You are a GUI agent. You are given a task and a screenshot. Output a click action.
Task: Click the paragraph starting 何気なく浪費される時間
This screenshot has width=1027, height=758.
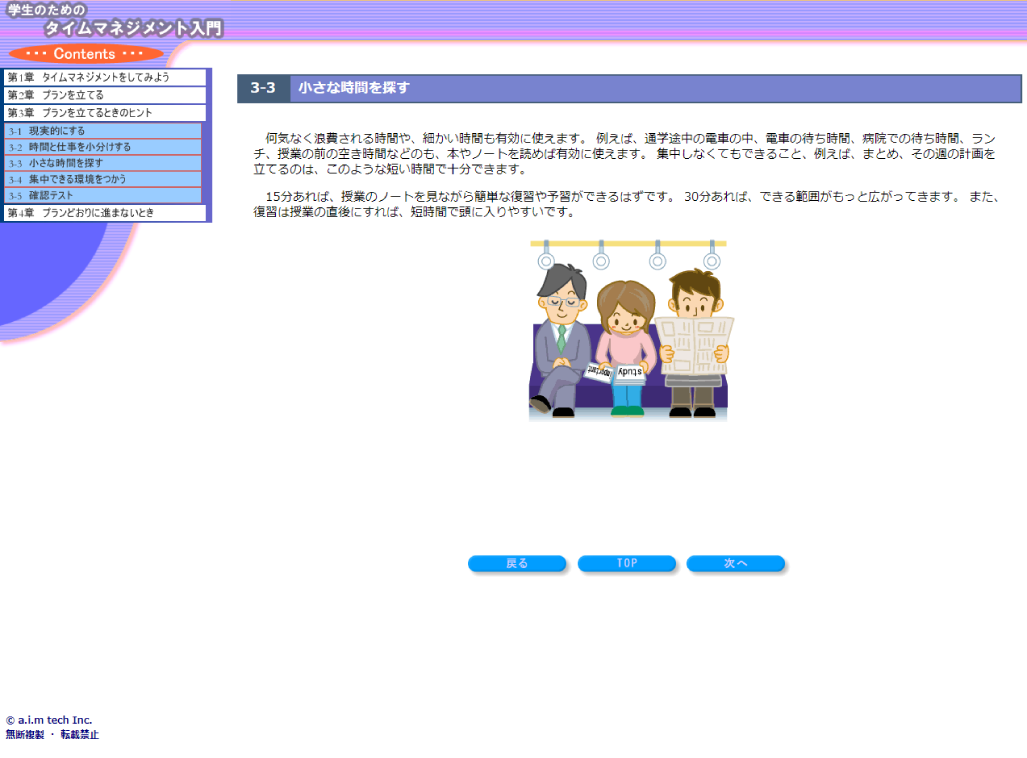626,154
